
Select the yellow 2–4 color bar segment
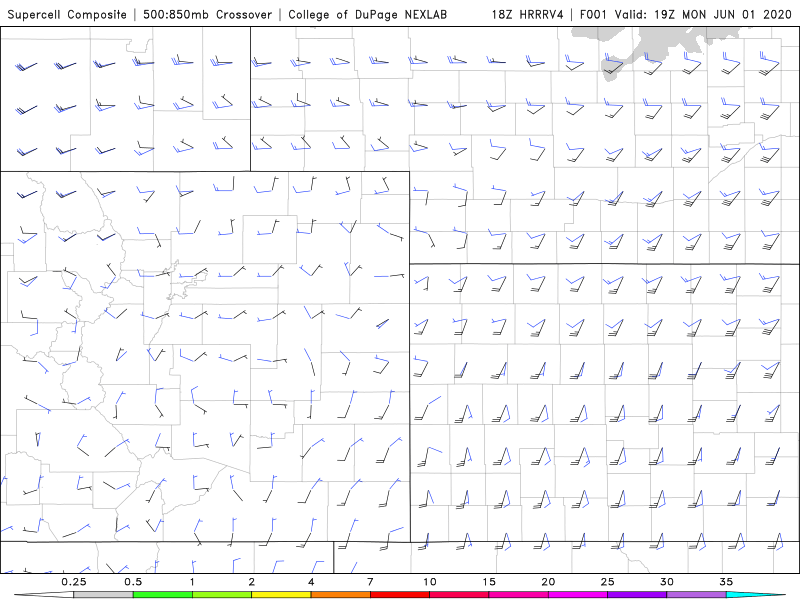click(281, 595)
